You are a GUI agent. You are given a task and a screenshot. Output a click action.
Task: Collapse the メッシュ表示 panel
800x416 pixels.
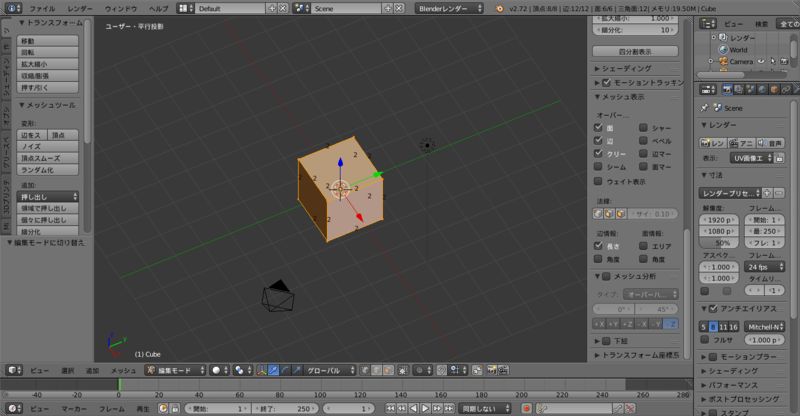pyautogui.click(x=622, y=97)
